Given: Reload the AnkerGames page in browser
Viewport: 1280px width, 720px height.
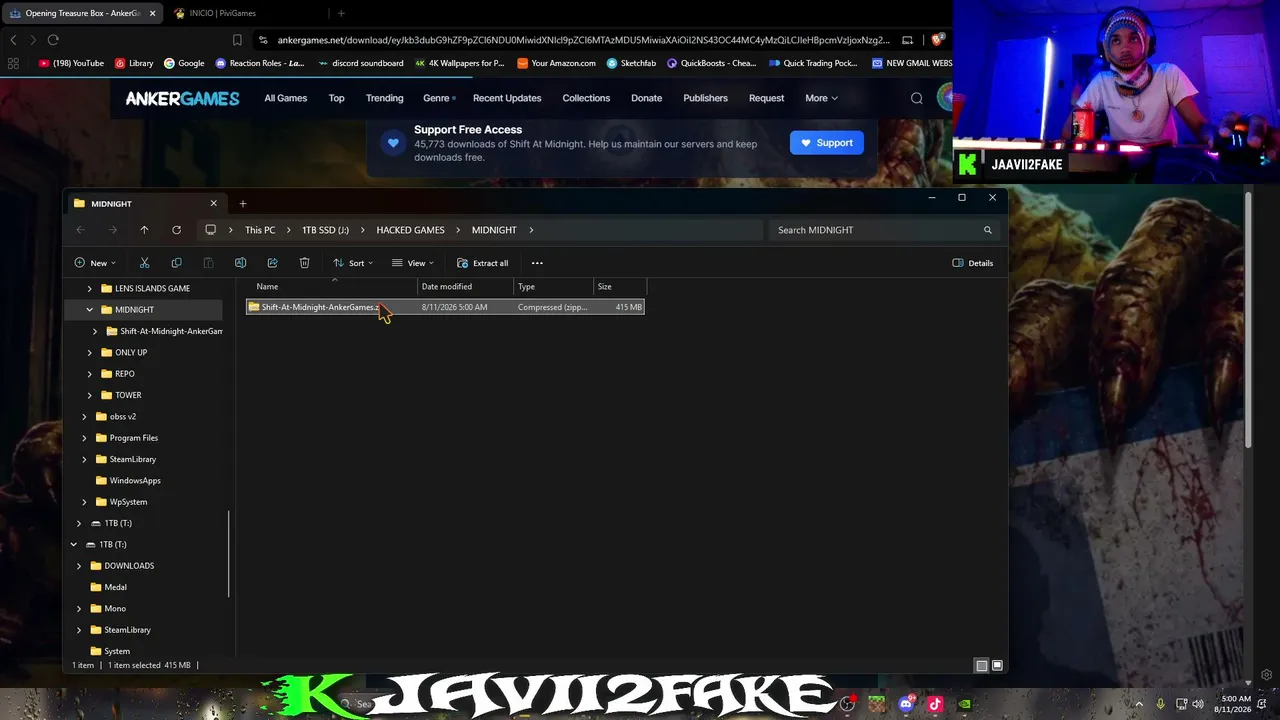Looking at the screenshot, I should [x=53, y=40].
